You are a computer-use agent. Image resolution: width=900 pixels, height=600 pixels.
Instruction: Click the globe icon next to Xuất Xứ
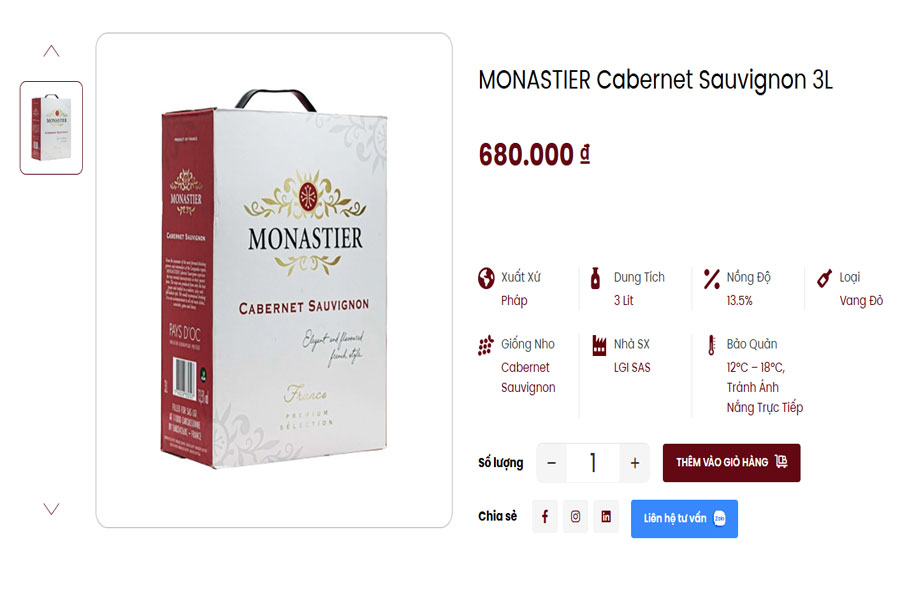click(x=486, y=278)
